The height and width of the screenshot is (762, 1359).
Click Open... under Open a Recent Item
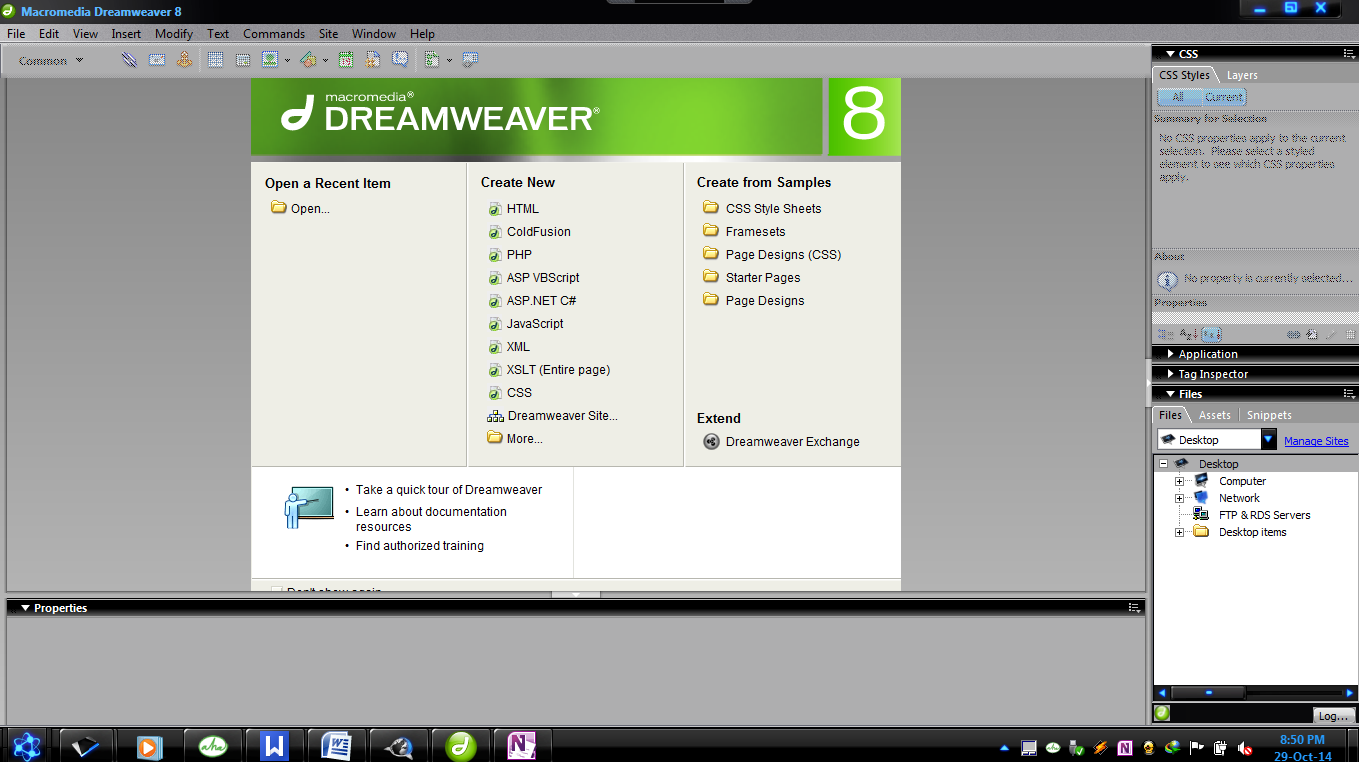[310, 208]
